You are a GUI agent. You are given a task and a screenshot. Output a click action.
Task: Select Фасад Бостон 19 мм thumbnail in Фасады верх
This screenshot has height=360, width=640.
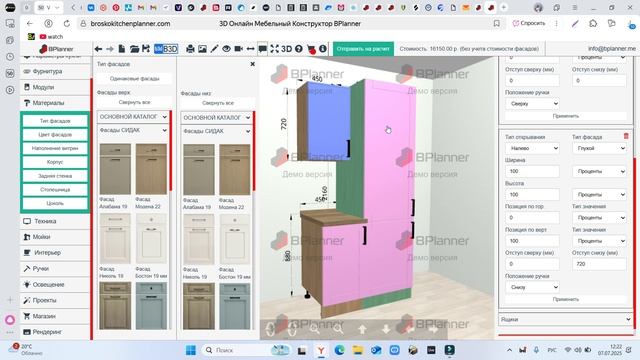(151, 238)
